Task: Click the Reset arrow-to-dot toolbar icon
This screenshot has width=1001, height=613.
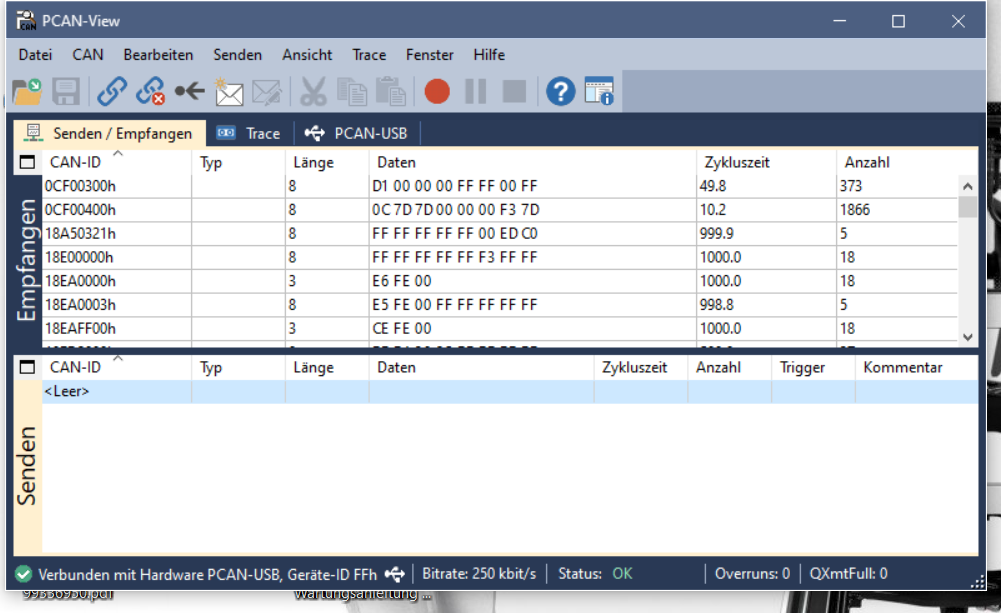Action: [x=190, y=91]
